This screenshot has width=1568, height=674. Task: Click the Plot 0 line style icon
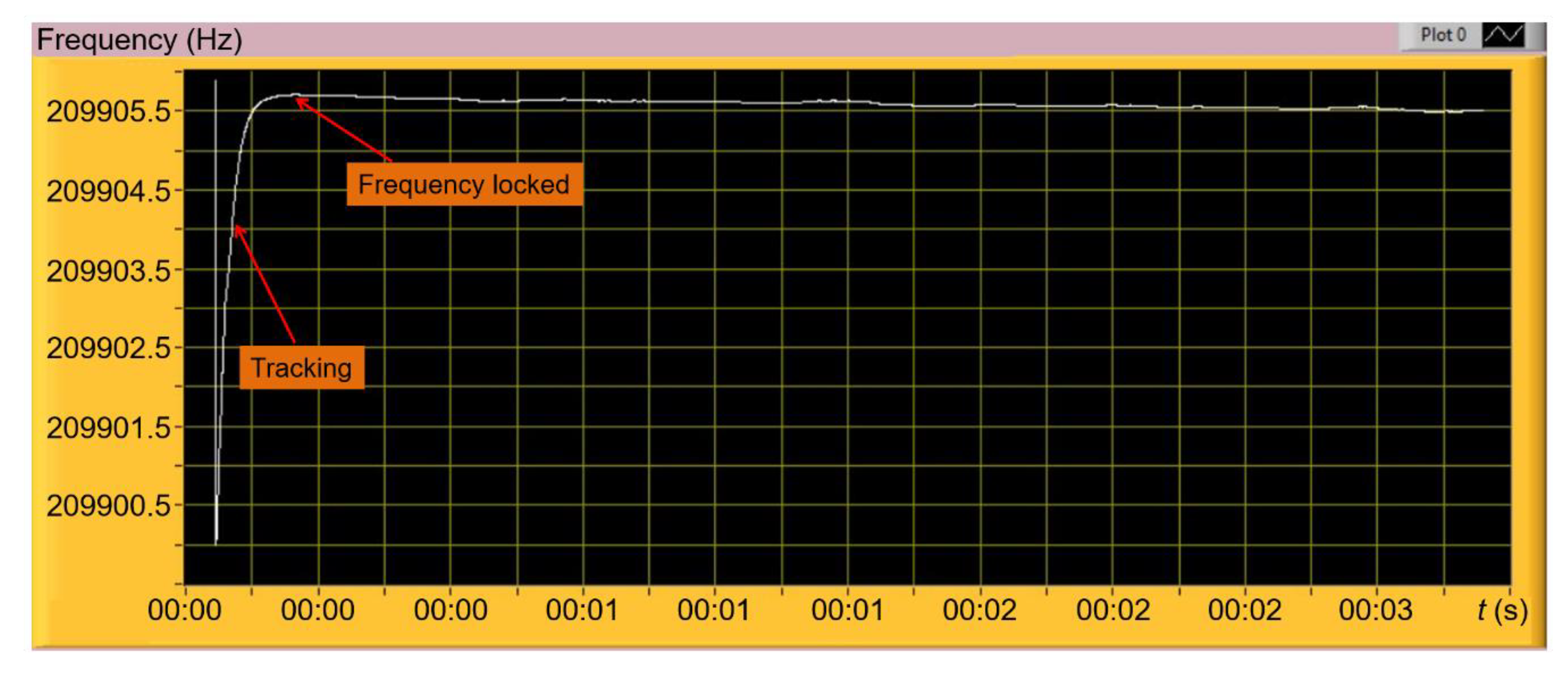(x=1508, y=35)
